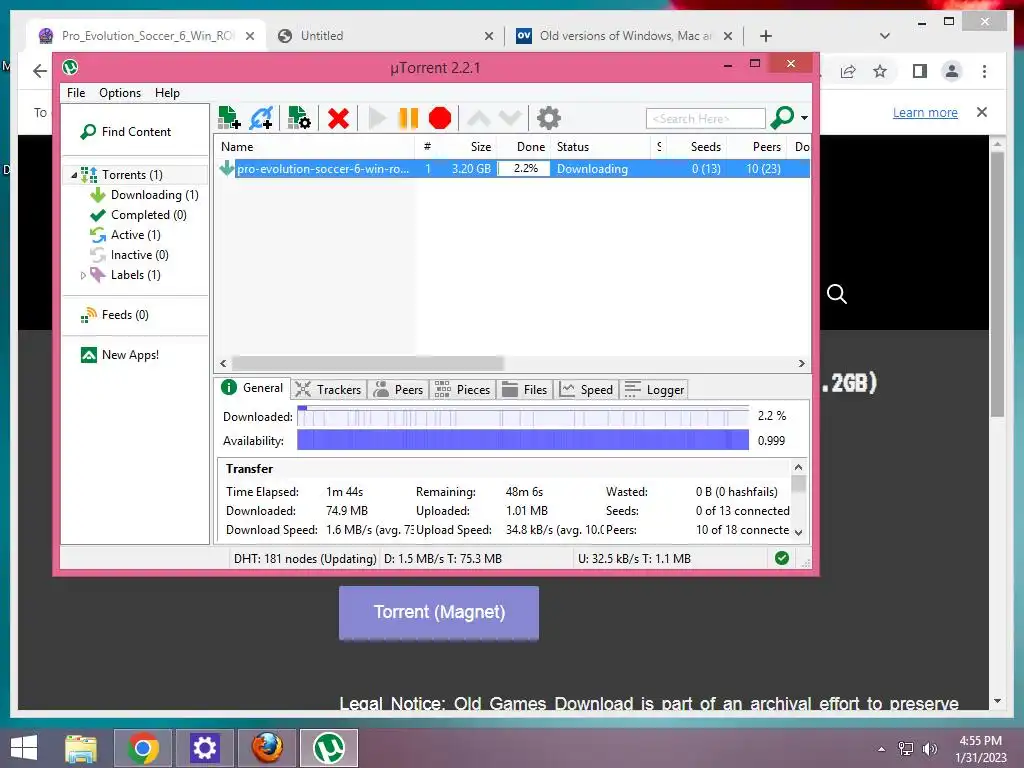Switch to the Speed tab

tap(586, 390)
